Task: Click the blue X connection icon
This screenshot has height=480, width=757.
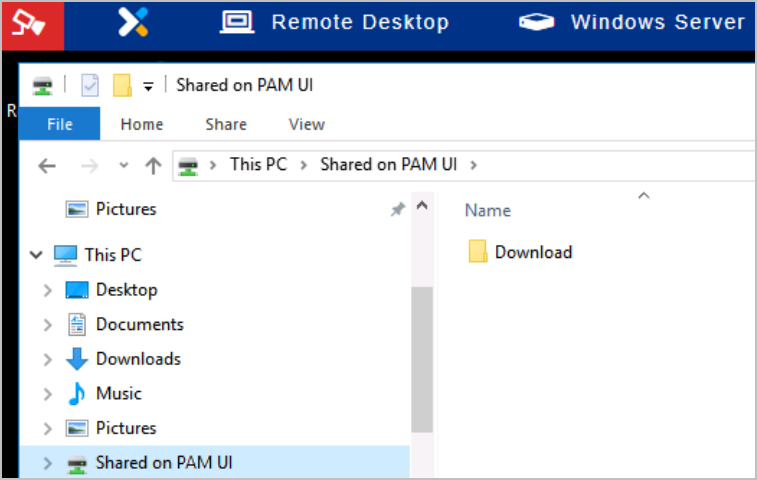Action: pyautogui.click(x=133, y=22)
